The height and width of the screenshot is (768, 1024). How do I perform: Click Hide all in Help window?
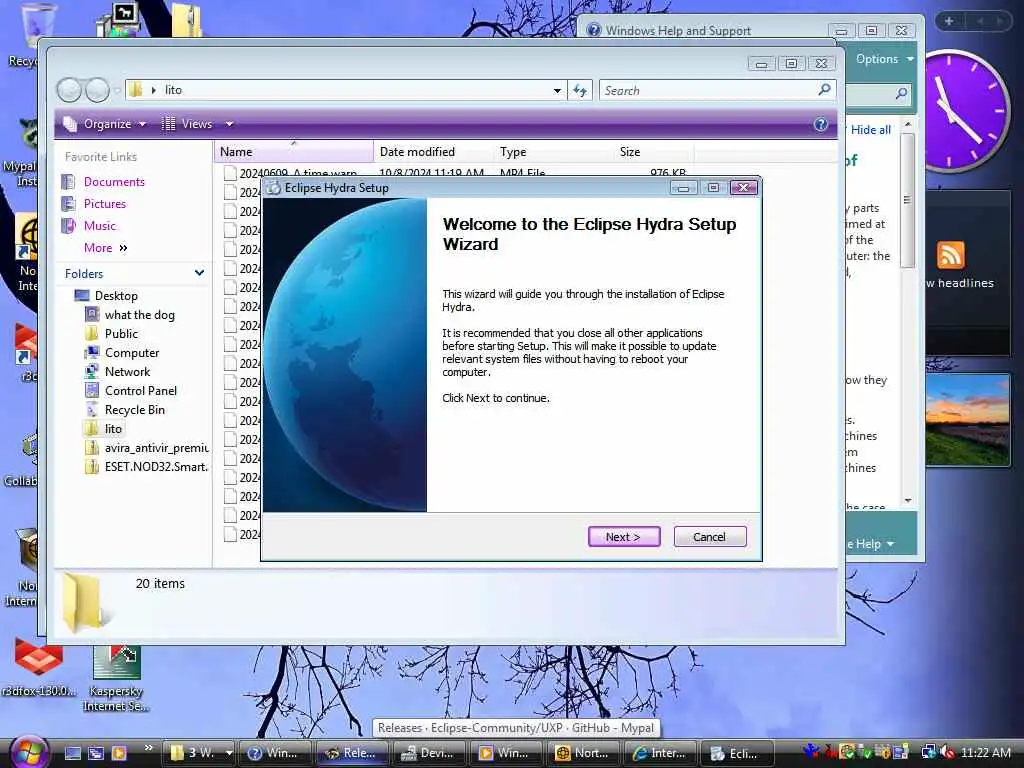pos(871,130)
